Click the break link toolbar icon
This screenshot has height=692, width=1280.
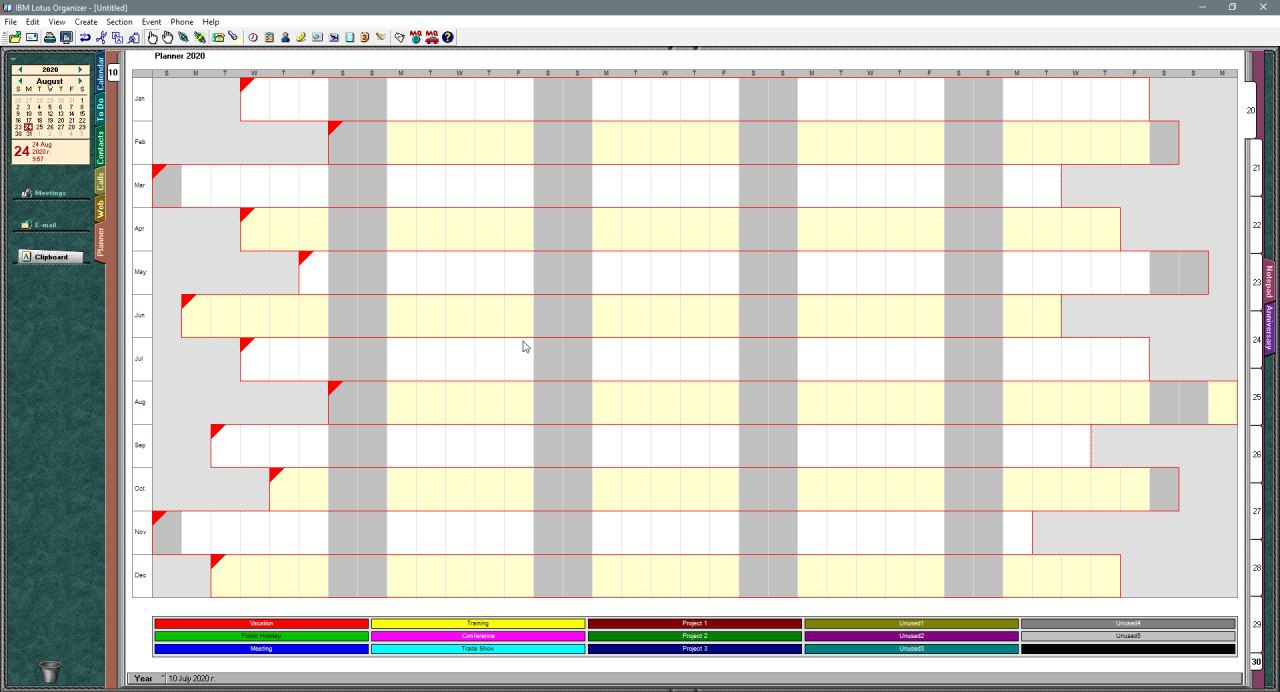[200, 37]
